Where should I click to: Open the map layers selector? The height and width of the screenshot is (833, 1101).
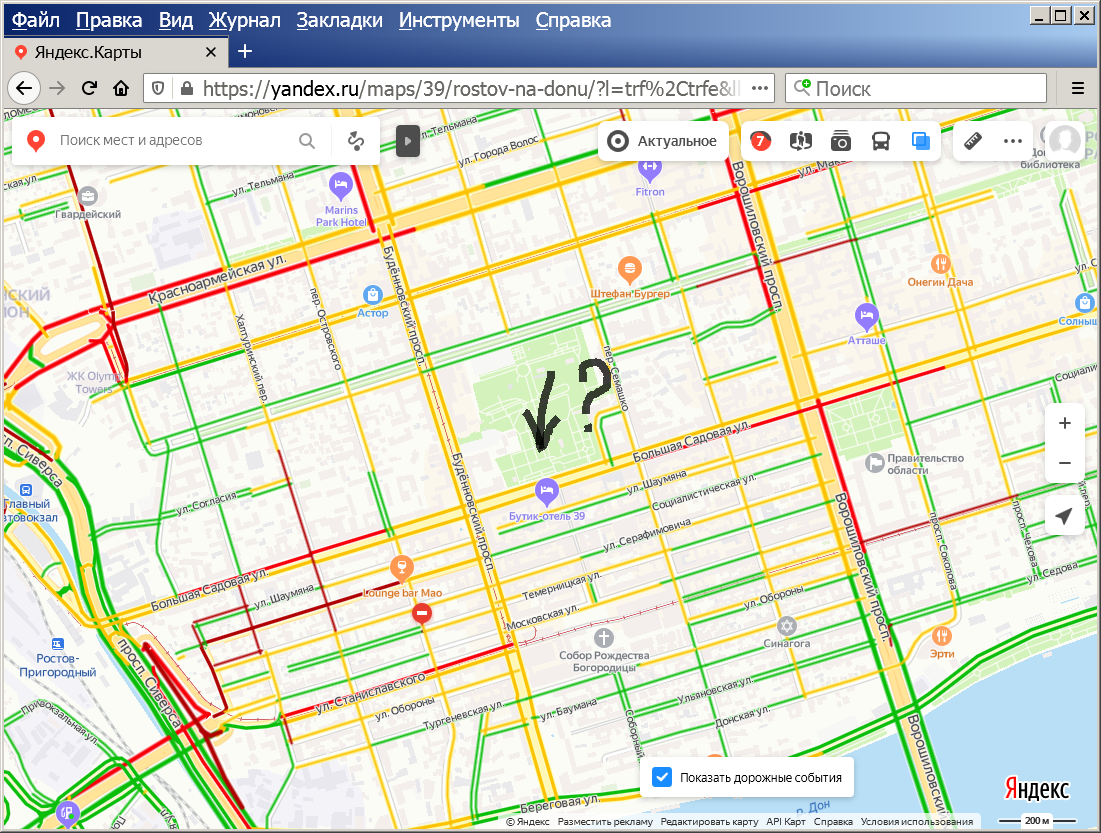(921, 141)
